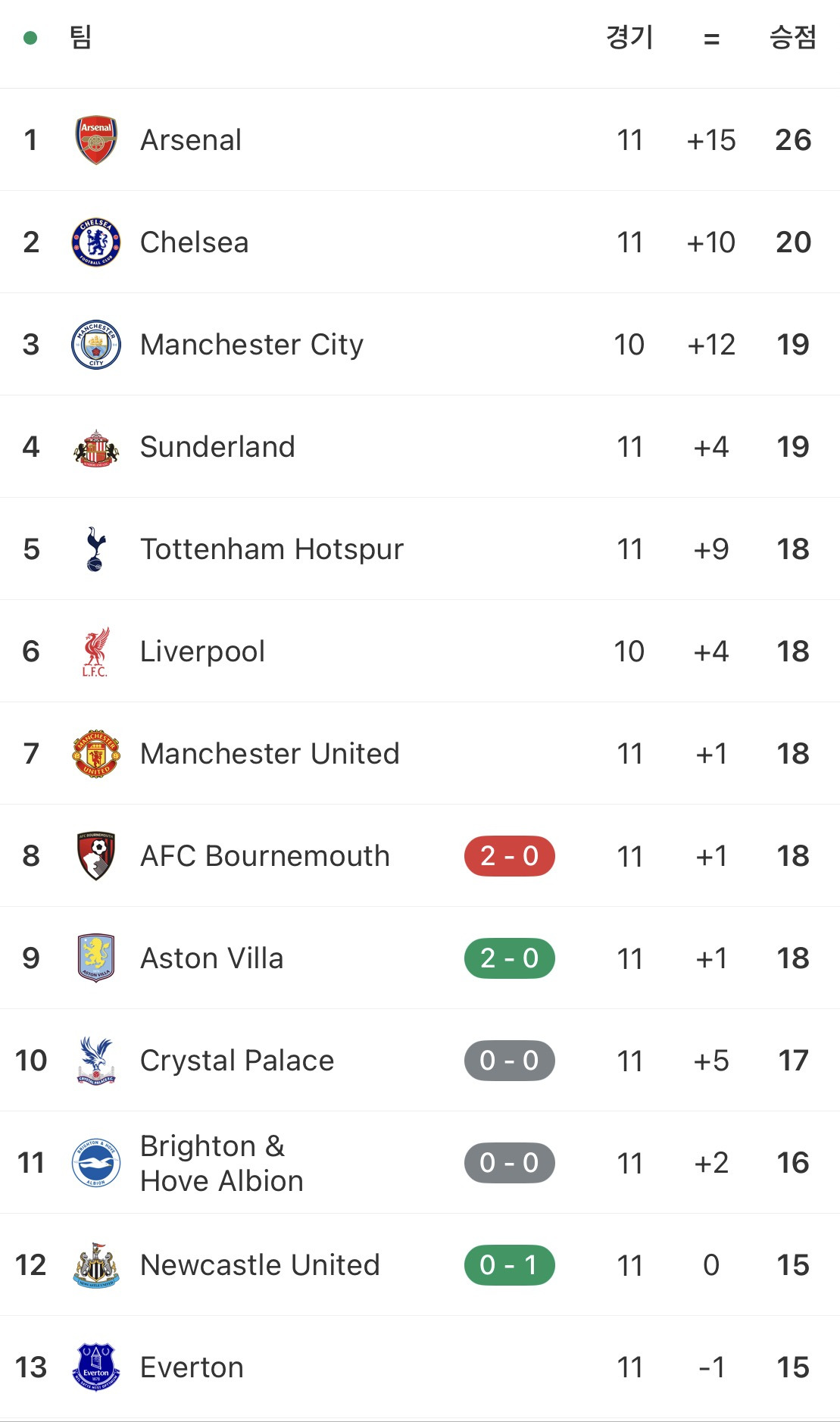Viewport: 840px width, 1422px height.
Task: Click the Liverpool liver bird crest
Action: click(x=96, y=652)
